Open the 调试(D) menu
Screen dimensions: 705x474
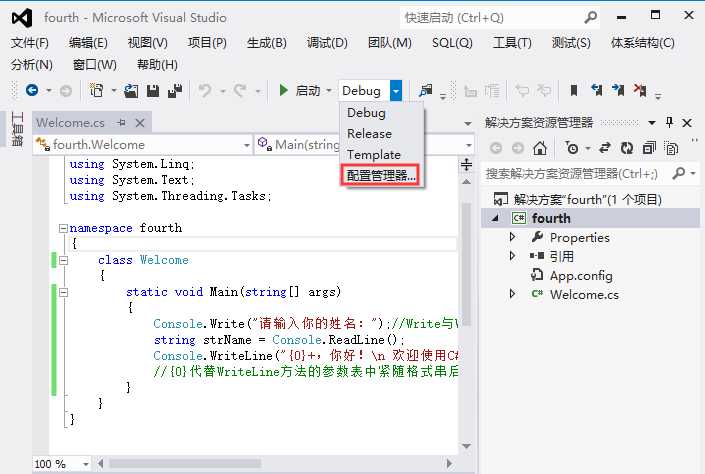tap(327, 43)
